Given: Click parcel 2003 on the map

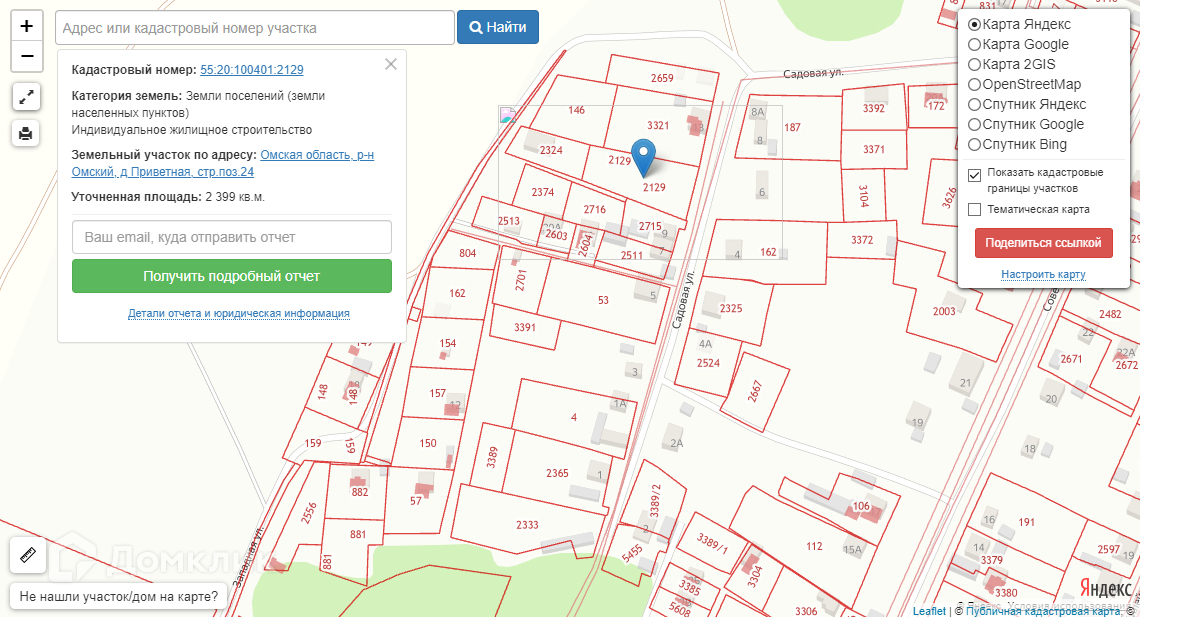Looking at the screenshot, I should coord(944,311).
